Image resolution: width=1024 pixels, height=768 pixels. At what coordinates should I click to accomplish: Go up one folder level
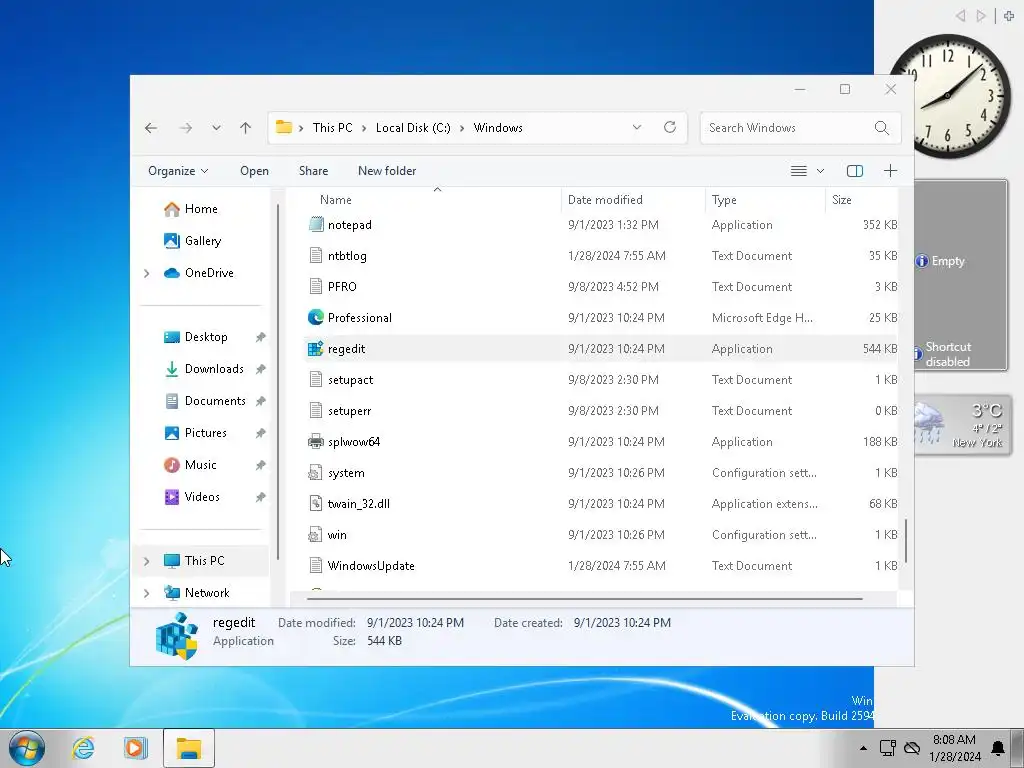[x=246, y=128]
